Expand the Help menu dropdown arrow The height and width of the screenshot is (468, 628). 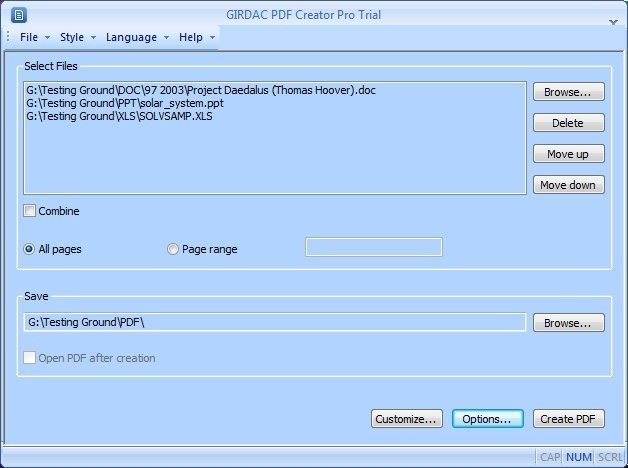(x=213, y=38)
